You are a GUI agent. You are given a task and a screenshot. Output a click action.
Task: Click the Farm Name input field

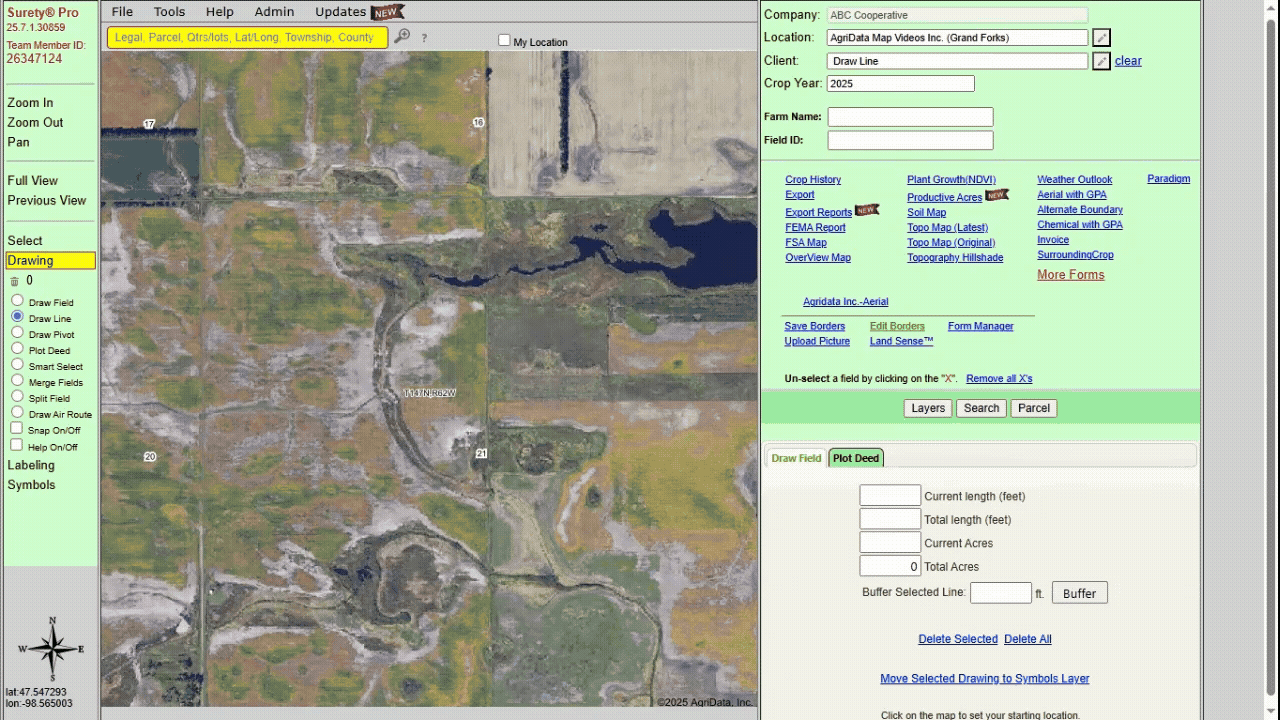pyautogui.click(x=910, y=117)
